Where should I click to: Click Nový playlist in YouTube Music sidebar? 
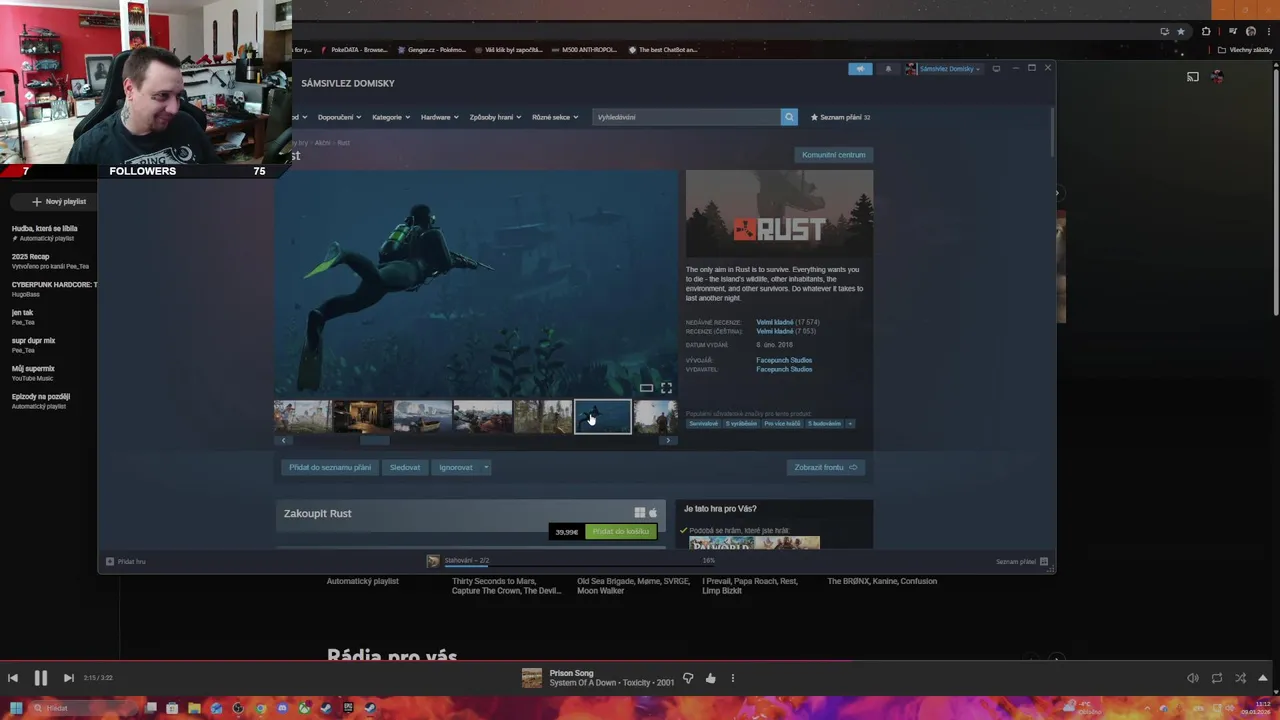pos(59,201)
